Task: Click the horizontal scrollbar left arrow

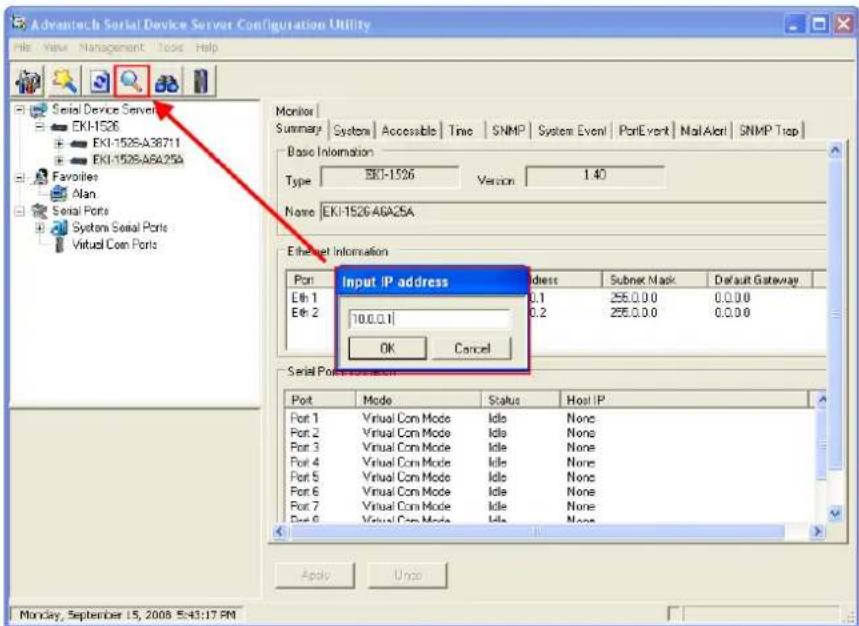Action: 280,531
